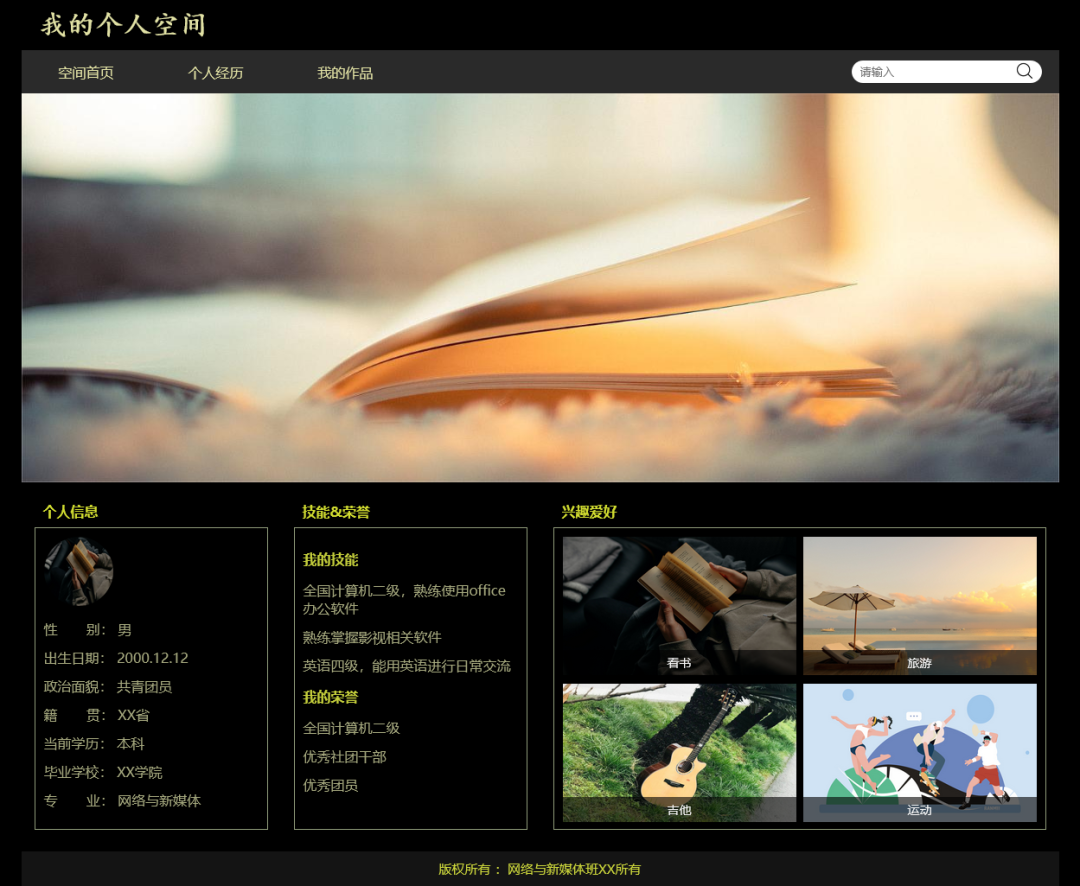Click the 我的个人空间 site title

point(123,25)
